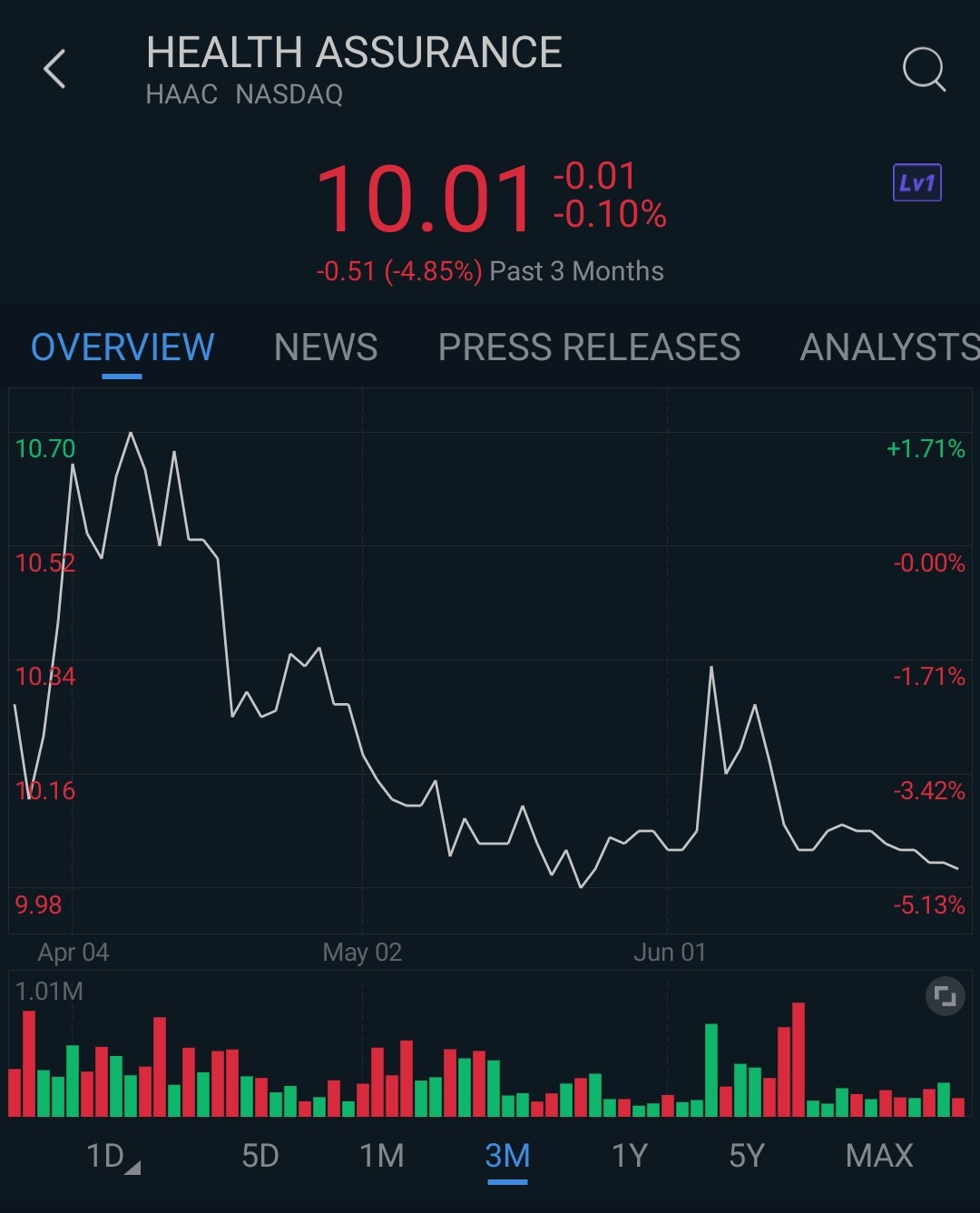The height and width of the screenshot is (1213, 980).
Task: Tap the price line's highest peak
Action: 131,434
